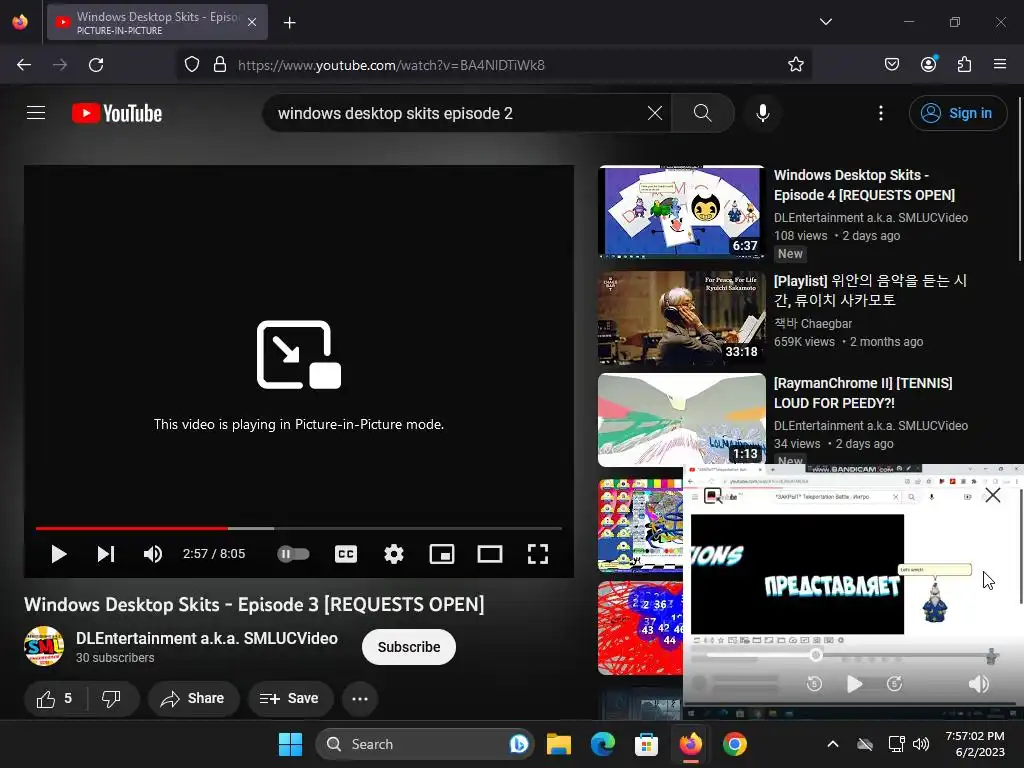Play video in picture-in-picture window
Image resolution: width=1024 pixels, height=768 pixels.
pos(854,684)
